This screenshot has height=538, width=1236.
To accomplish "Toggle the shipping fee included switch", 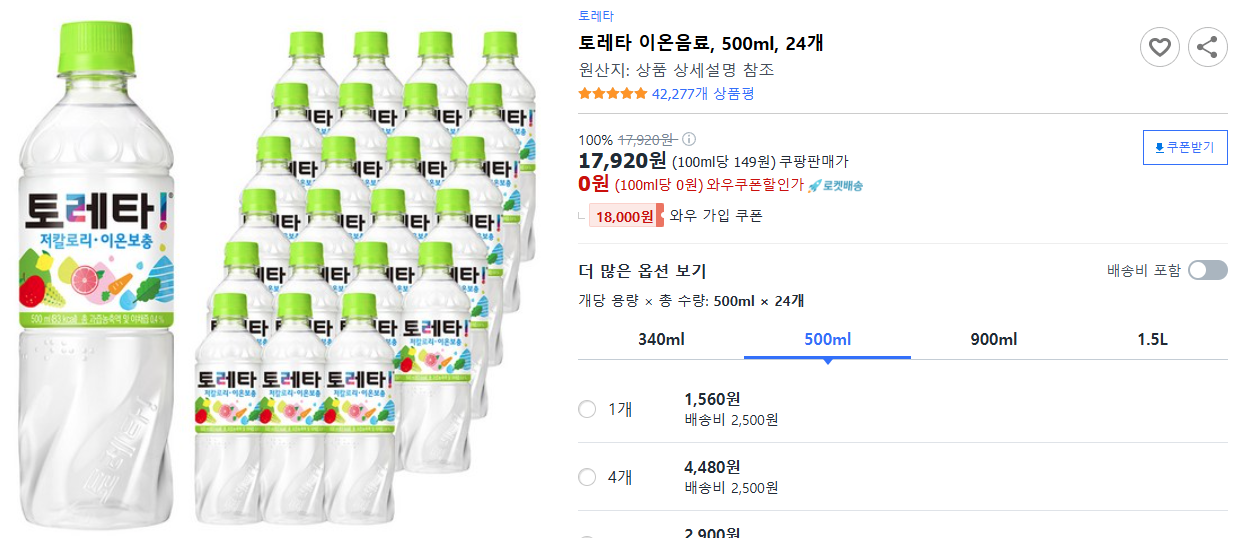I will (x=1207, y=270).
